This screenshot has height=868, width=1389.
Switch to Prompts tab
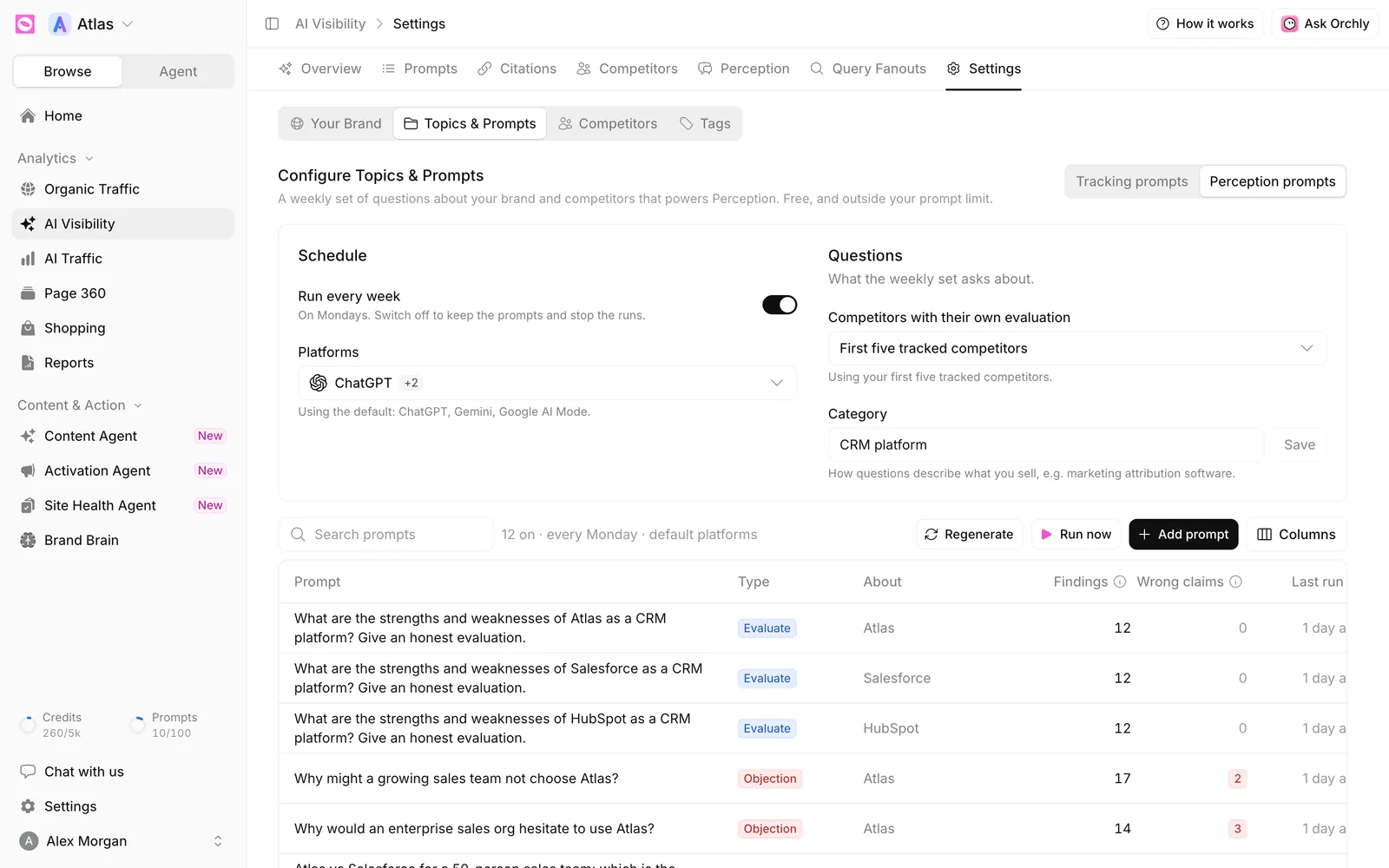point(419,69)
